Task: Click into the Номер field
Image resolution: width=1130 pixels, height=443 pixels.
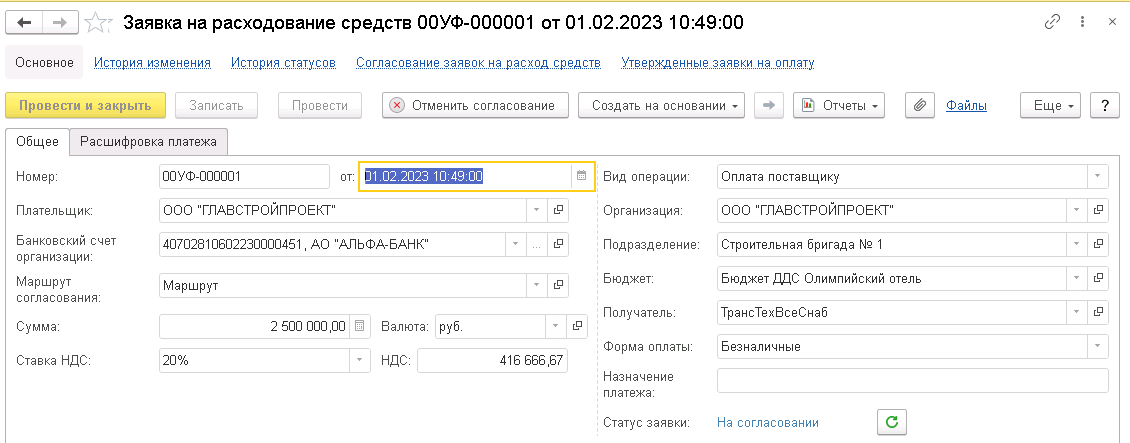Action: pos(244,176)
